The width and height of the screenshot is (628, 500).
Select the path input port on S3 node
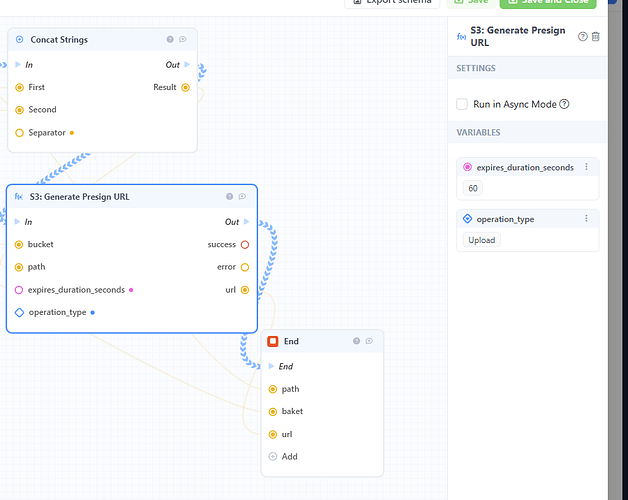coord(19,267)
